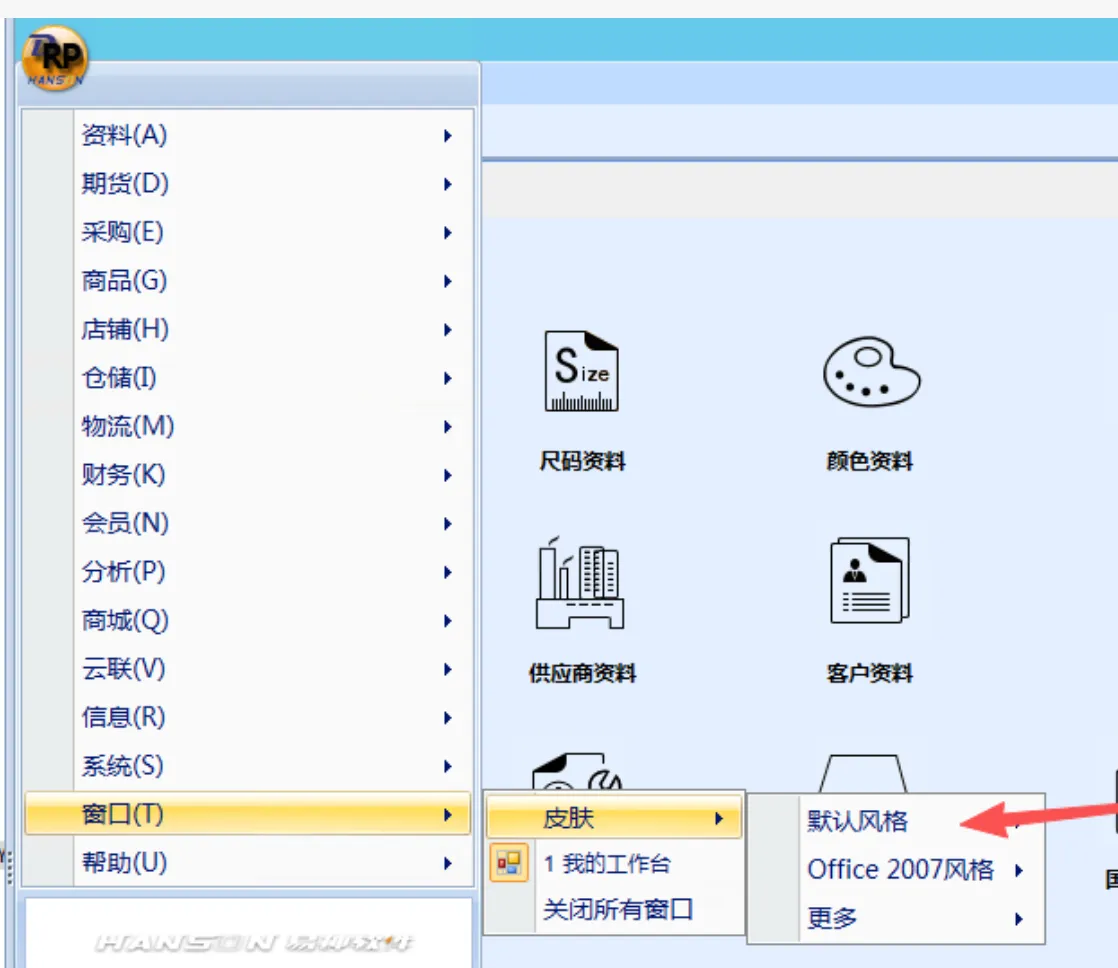Viewport: 1118px width, 968px height.
Task: Select 默认风格 skin option
Action: point(857,821)
